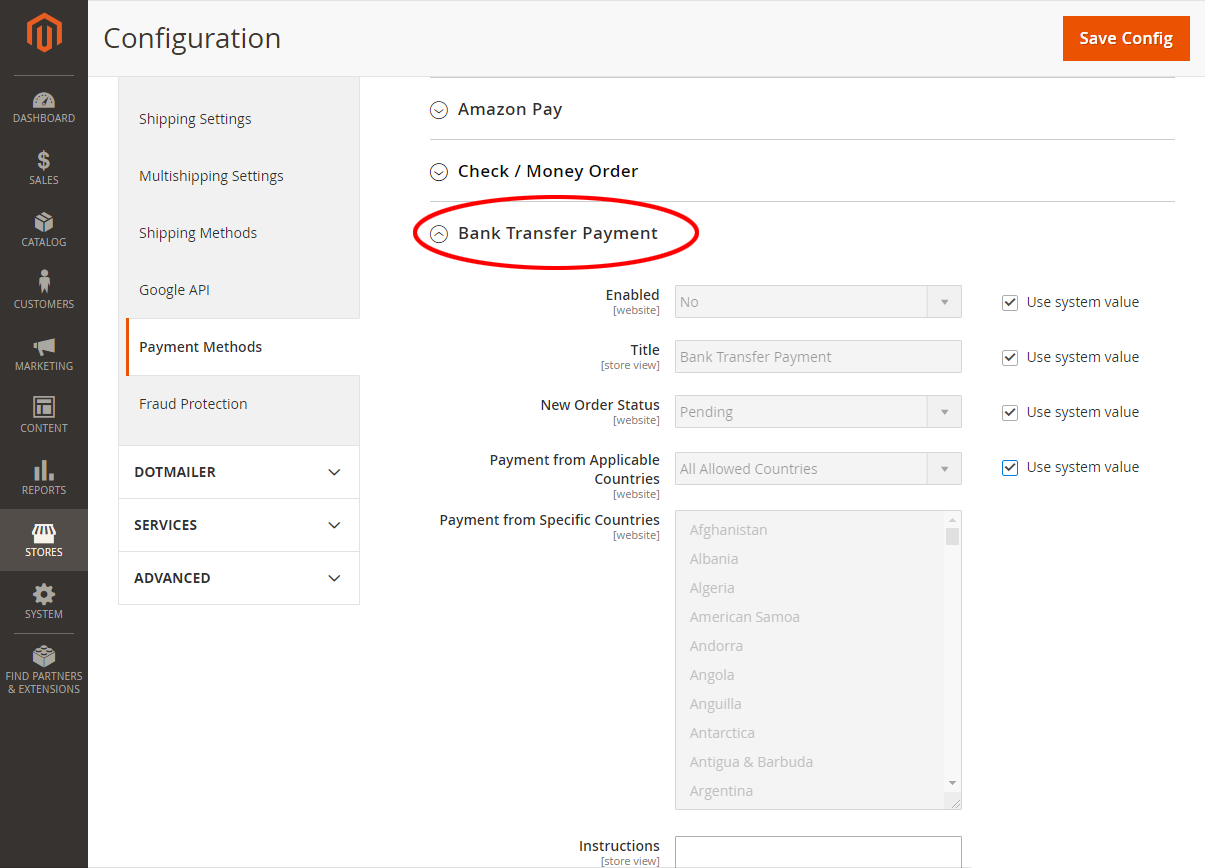Click the Magento logo icon
This screenshot has height=868, width=1205.
[44, 34]
